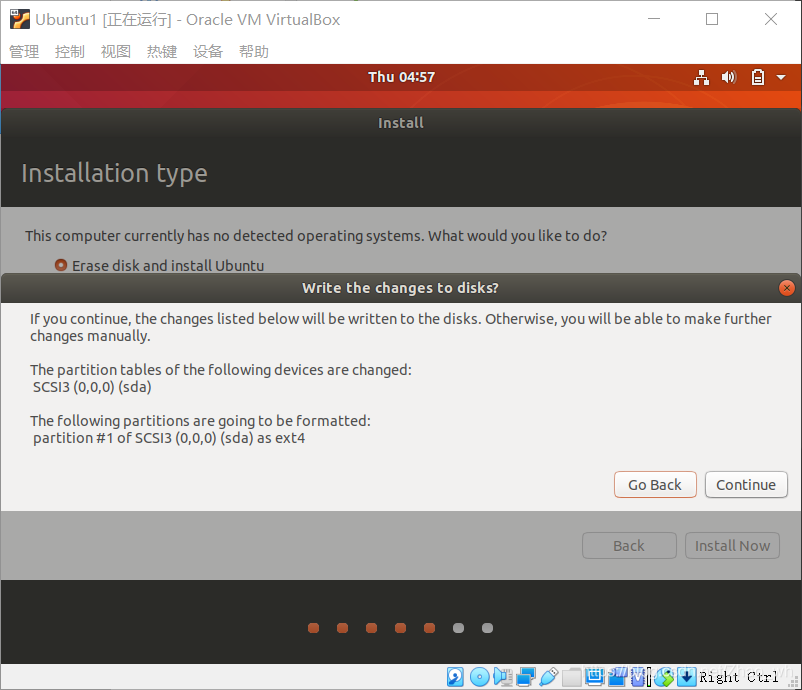This screenshot has width=802, height=690.
Task: Click the USB devices status icon
Action: [548, 677]
